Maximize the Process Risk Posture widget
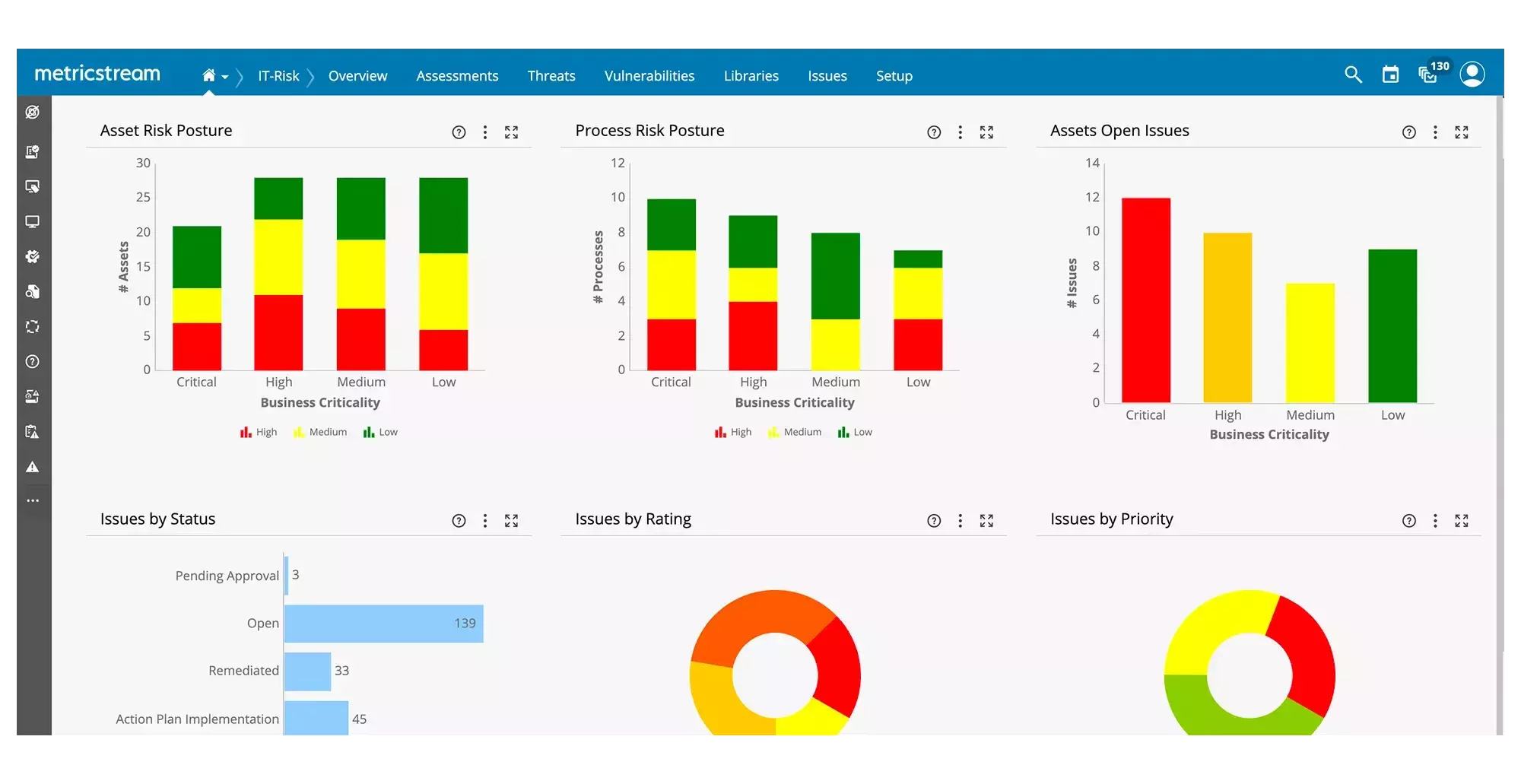The width and height of the screenshot is (1521, 784). pyautogui.click(x=987, y=132)
